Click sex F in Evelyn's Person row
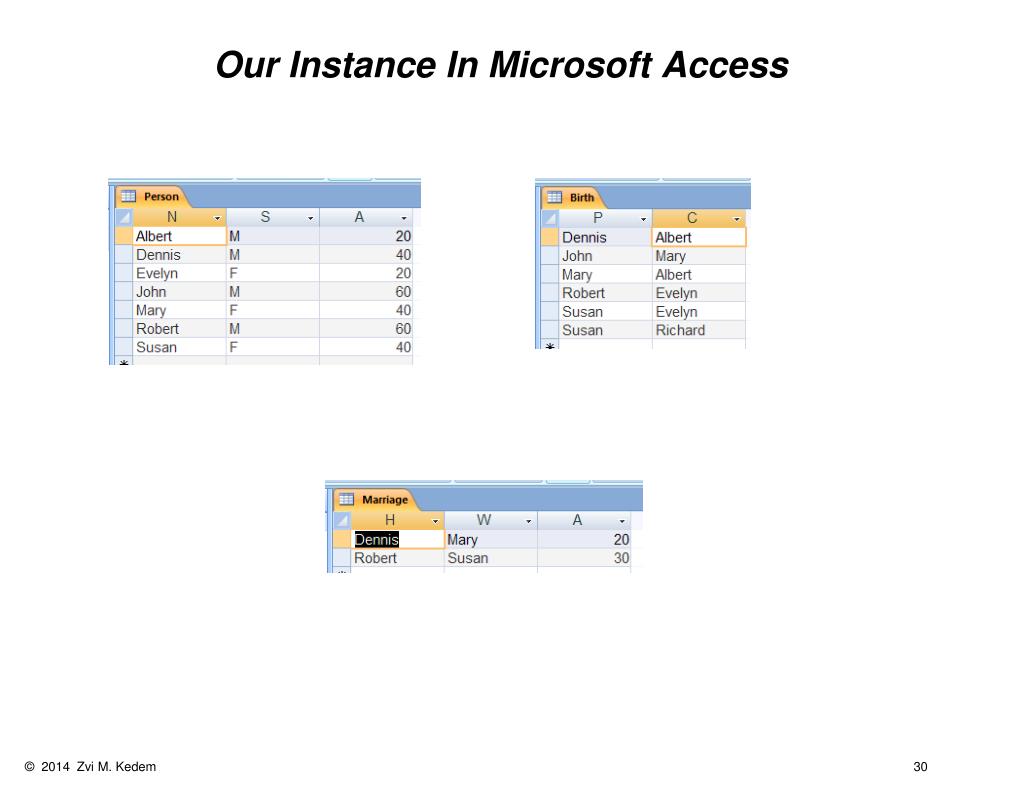1024x791 pixels. pyautogui.click(x=273, y=273)
